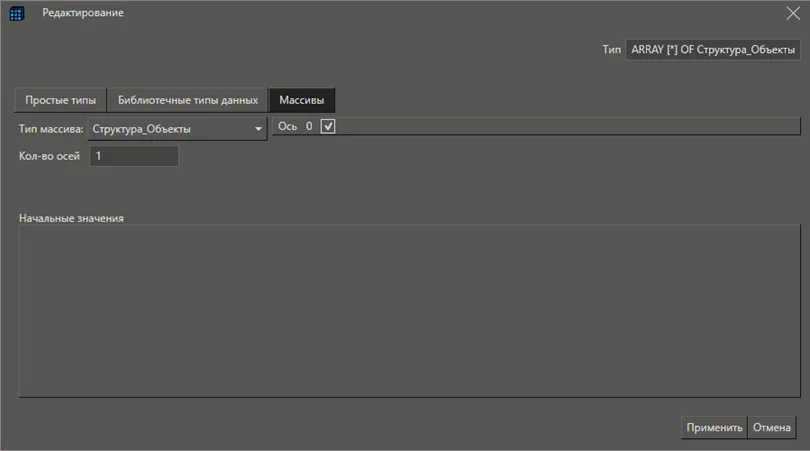Click the Редактирование title text
Viewport: 810px width, 451px height.
click(83, 13)
